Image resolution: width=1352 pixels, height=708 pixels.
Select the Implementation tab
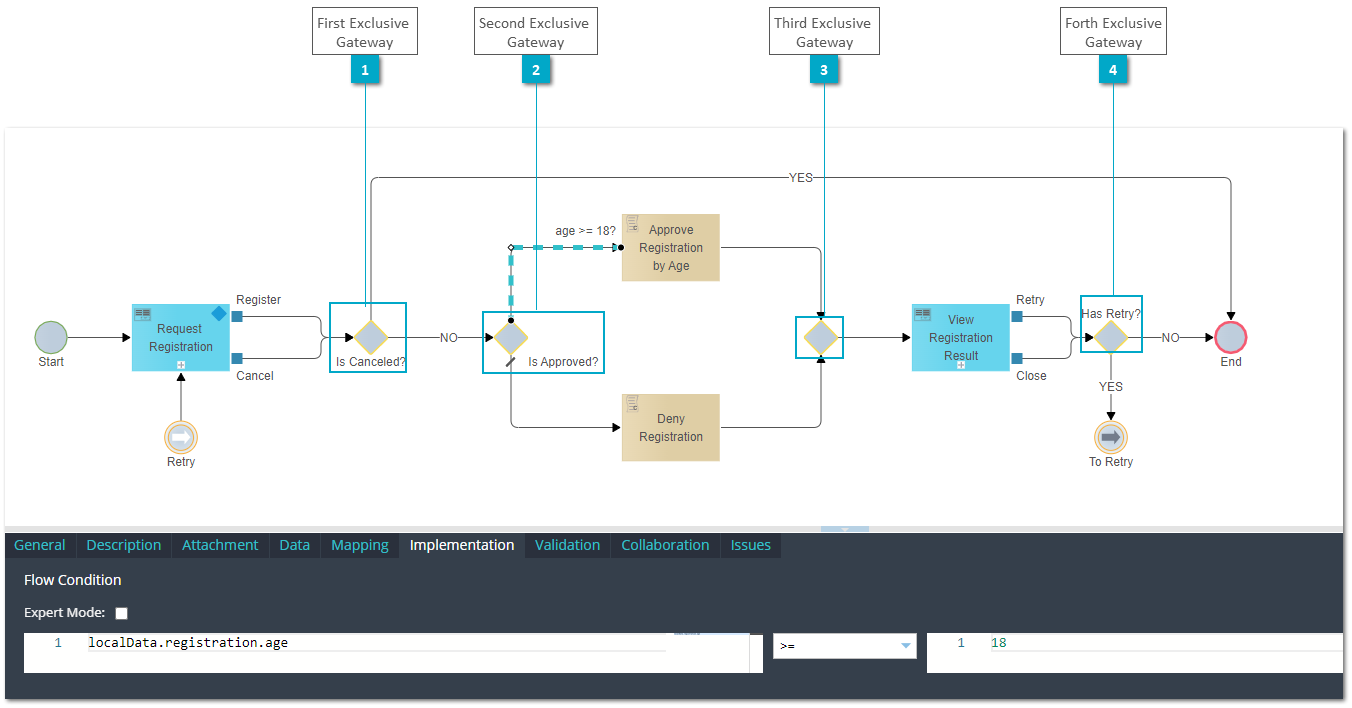[x=462, y=545]
